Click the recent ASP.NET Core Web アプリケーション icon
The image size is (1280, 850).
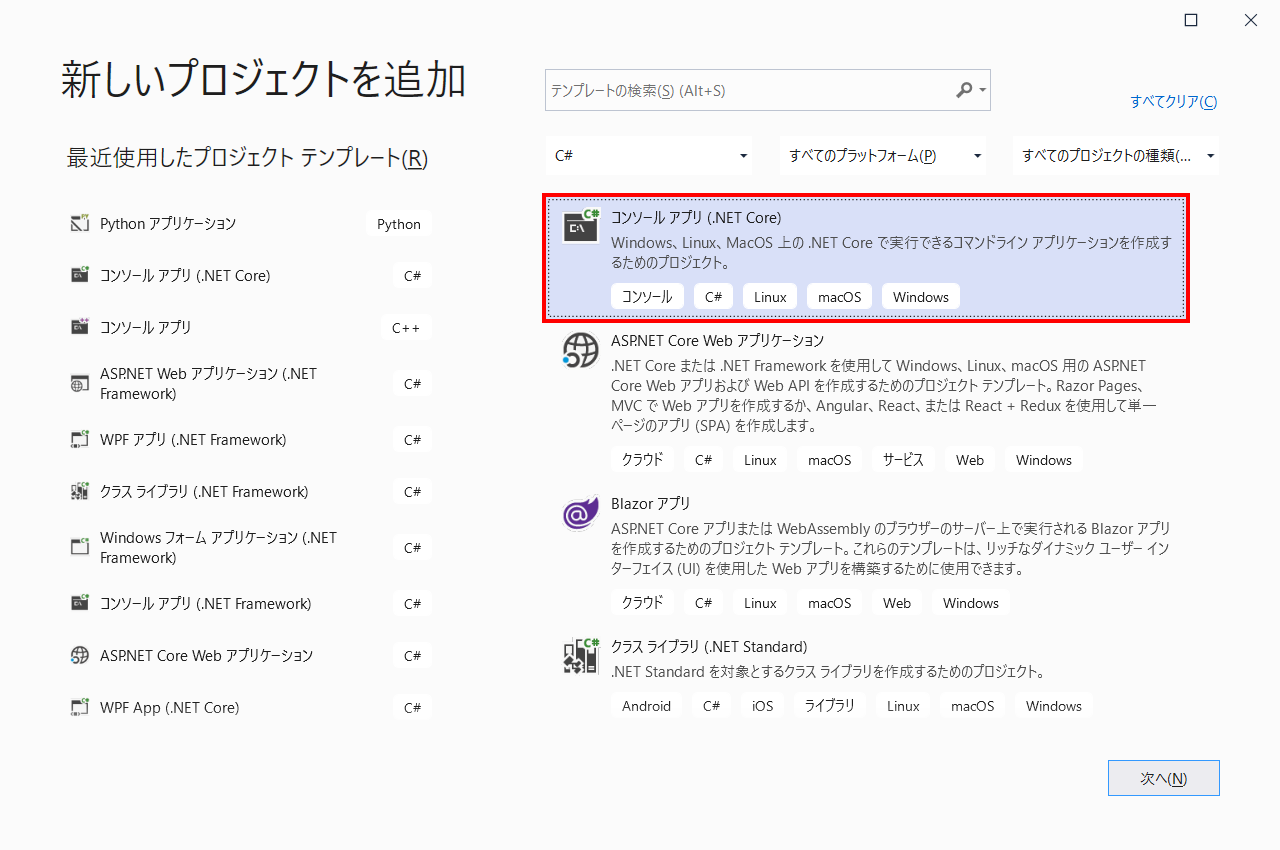(x=80, y=656)
